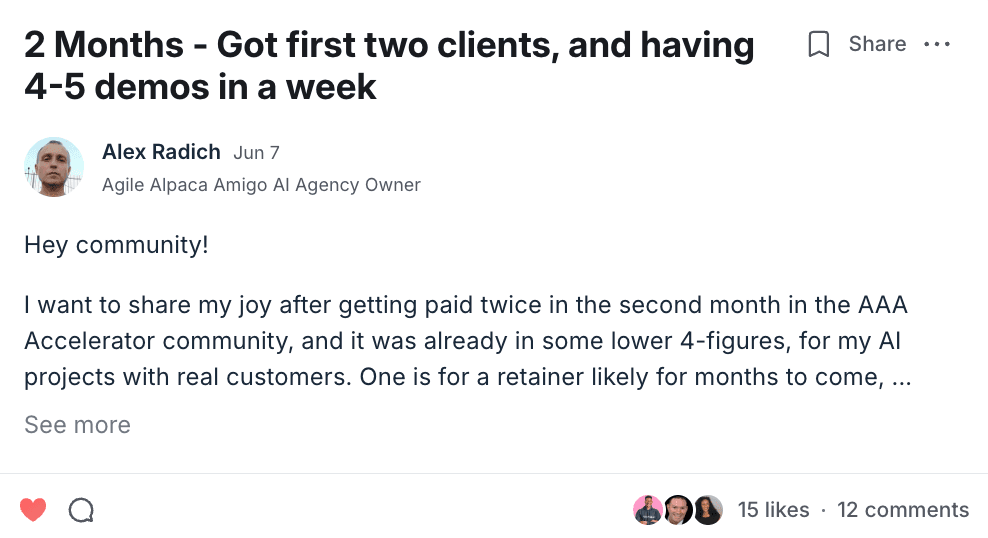Open Alex Radich's profile name link
988x538 pixels.
(x=161, y=152)
